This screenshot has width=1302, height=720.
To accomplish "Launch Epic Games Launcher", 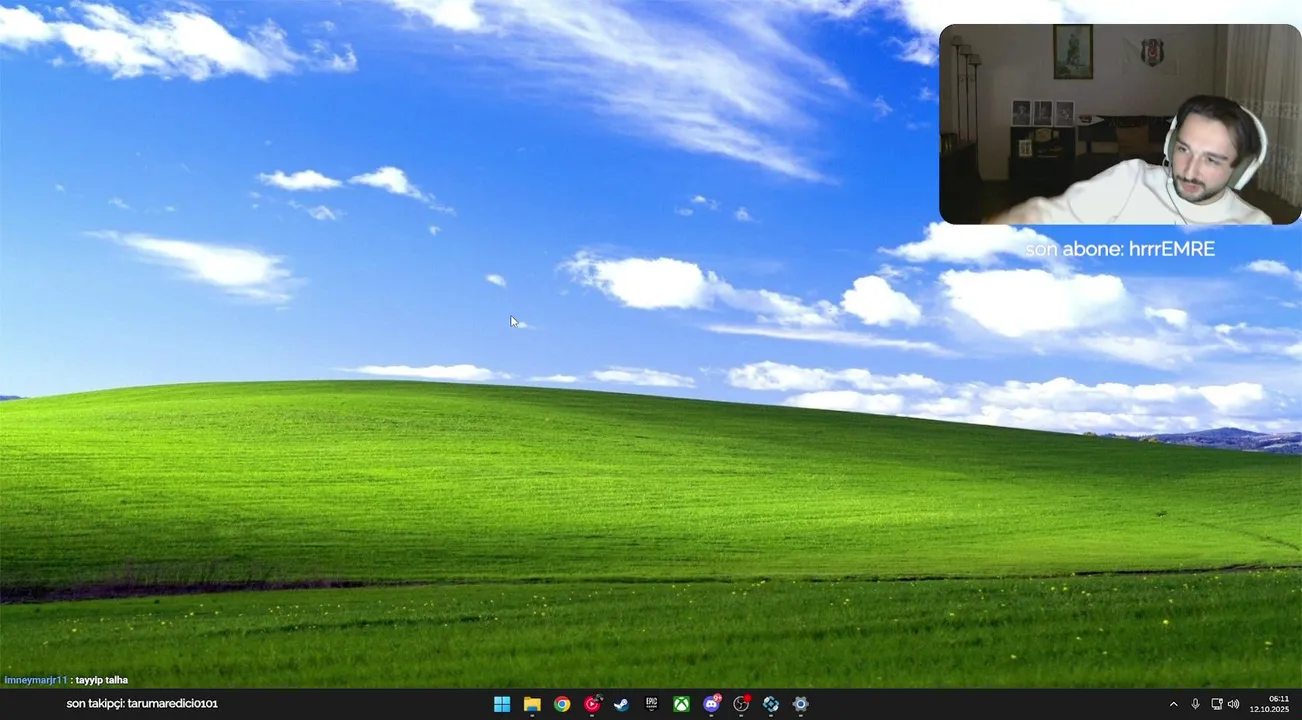I will coord(651,704).
